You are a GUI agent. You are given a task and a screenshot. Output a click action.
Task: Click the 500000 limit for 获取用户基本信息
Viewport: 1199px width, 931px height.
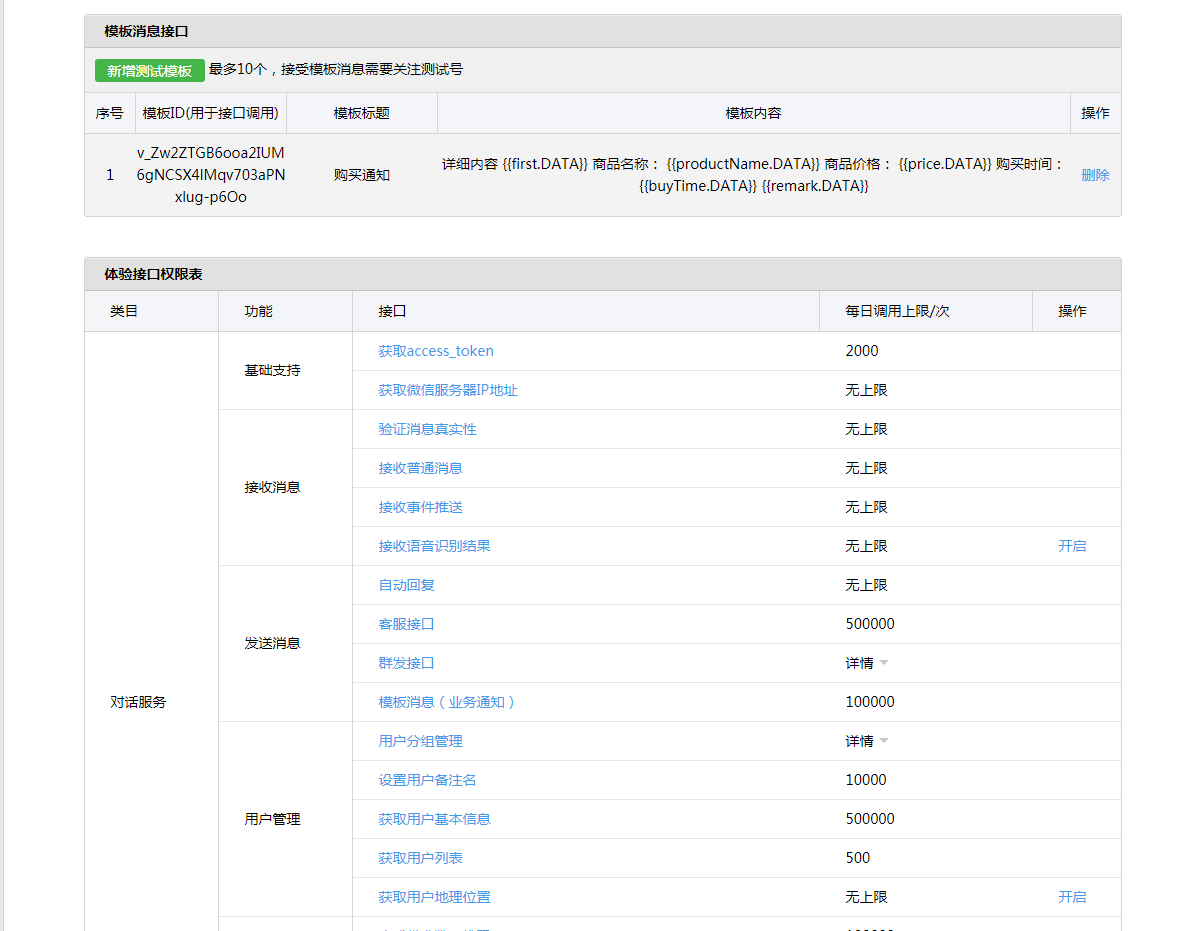870,819
